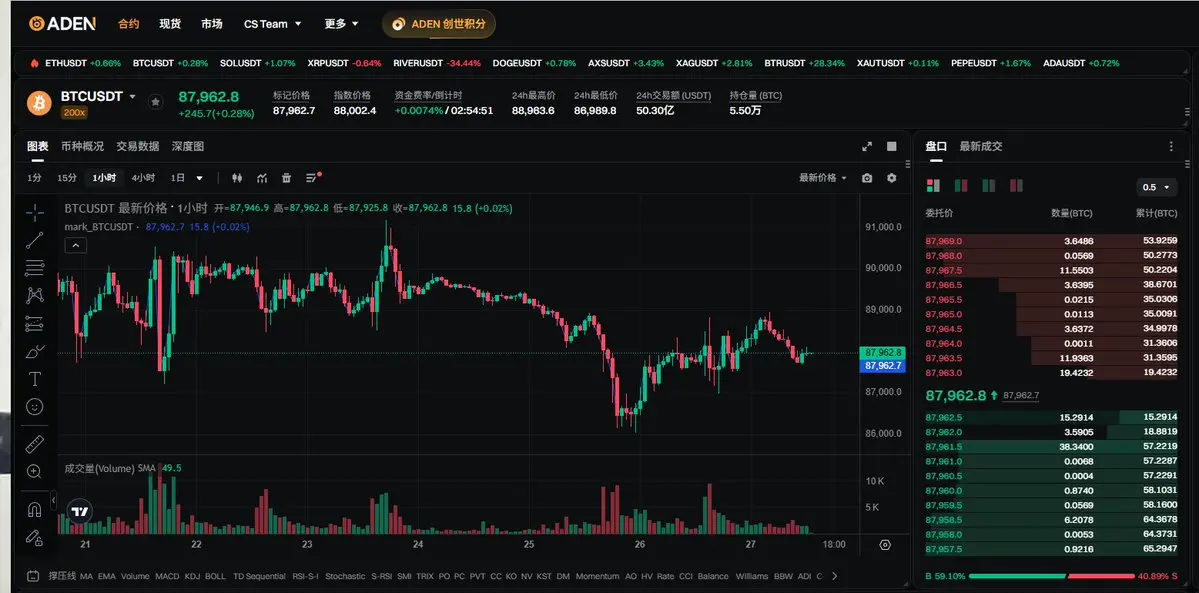Add the MACD indicator

pos(167,576)
